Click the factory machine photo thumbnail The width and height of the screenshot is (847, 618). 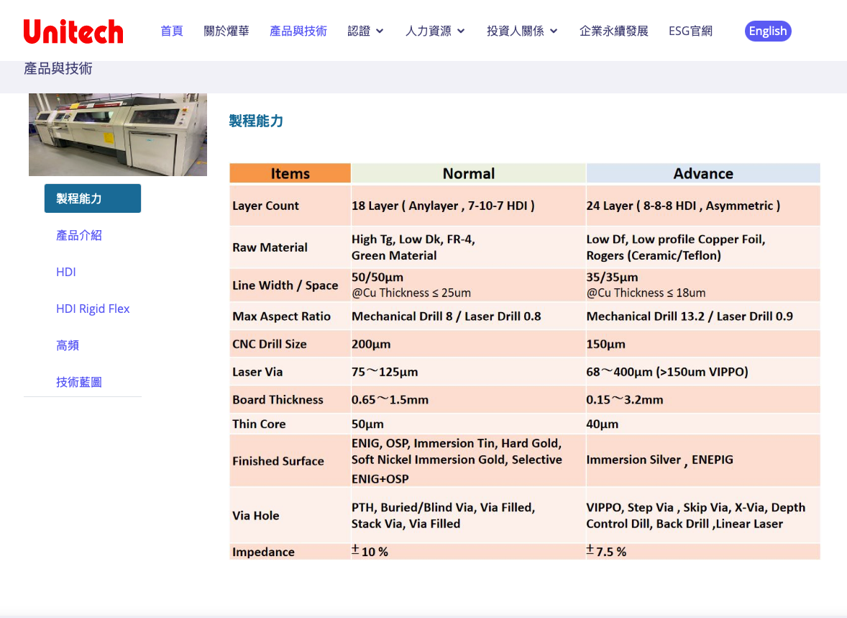[118, 135]
